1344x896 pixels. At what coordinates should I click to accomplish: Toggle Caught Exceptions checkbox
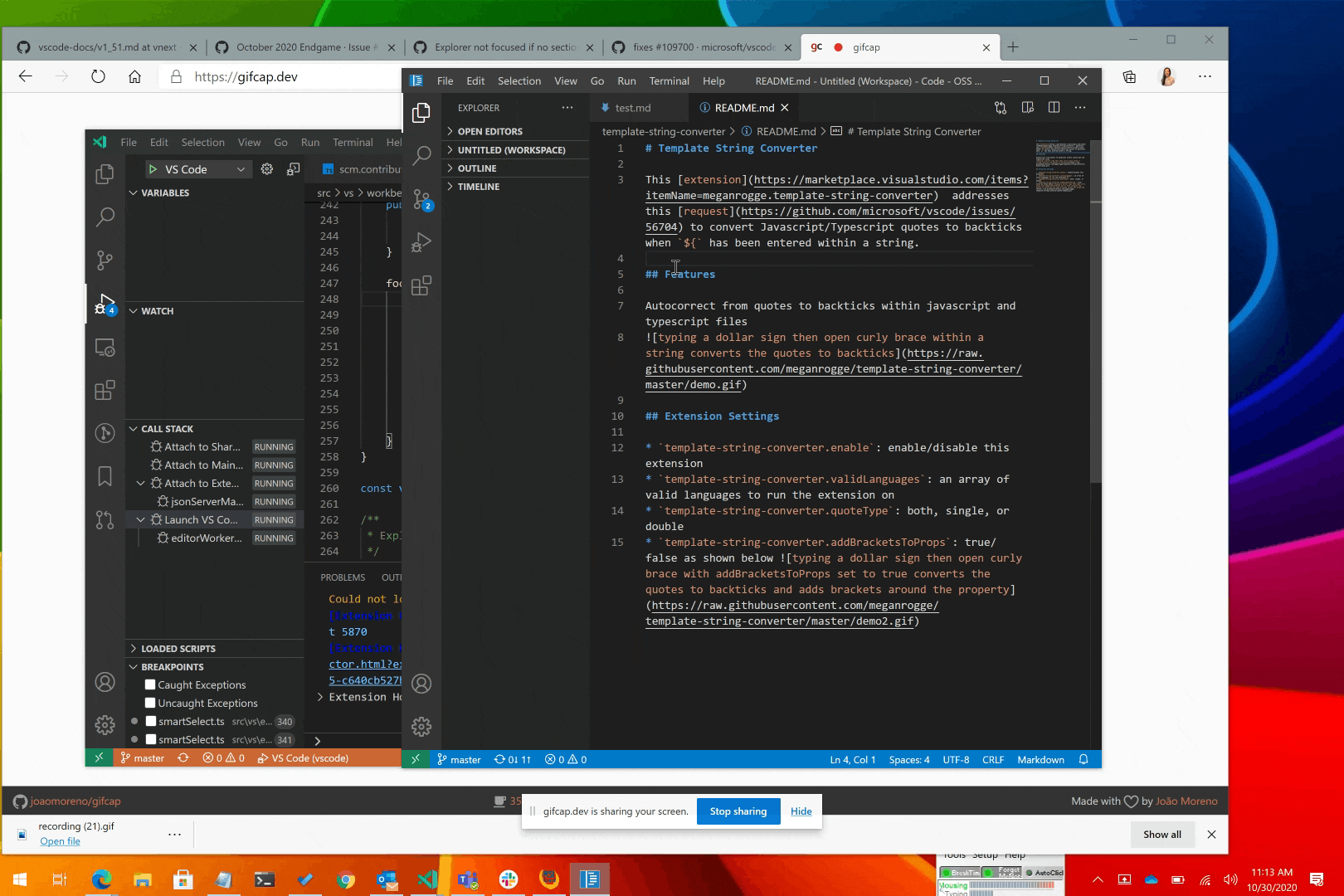[x=150, y=684]
